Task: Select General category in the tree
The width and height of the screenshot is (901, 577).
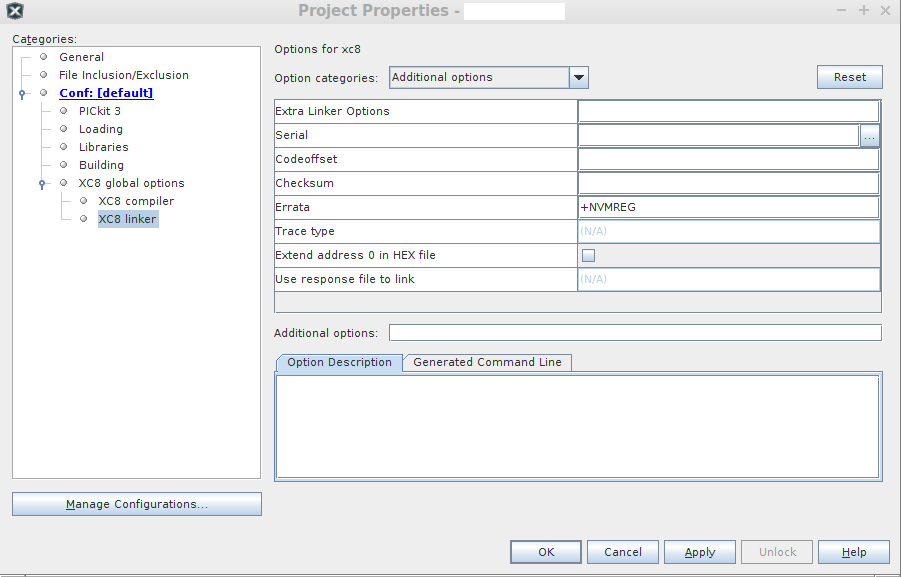Action: pos(81,57)
